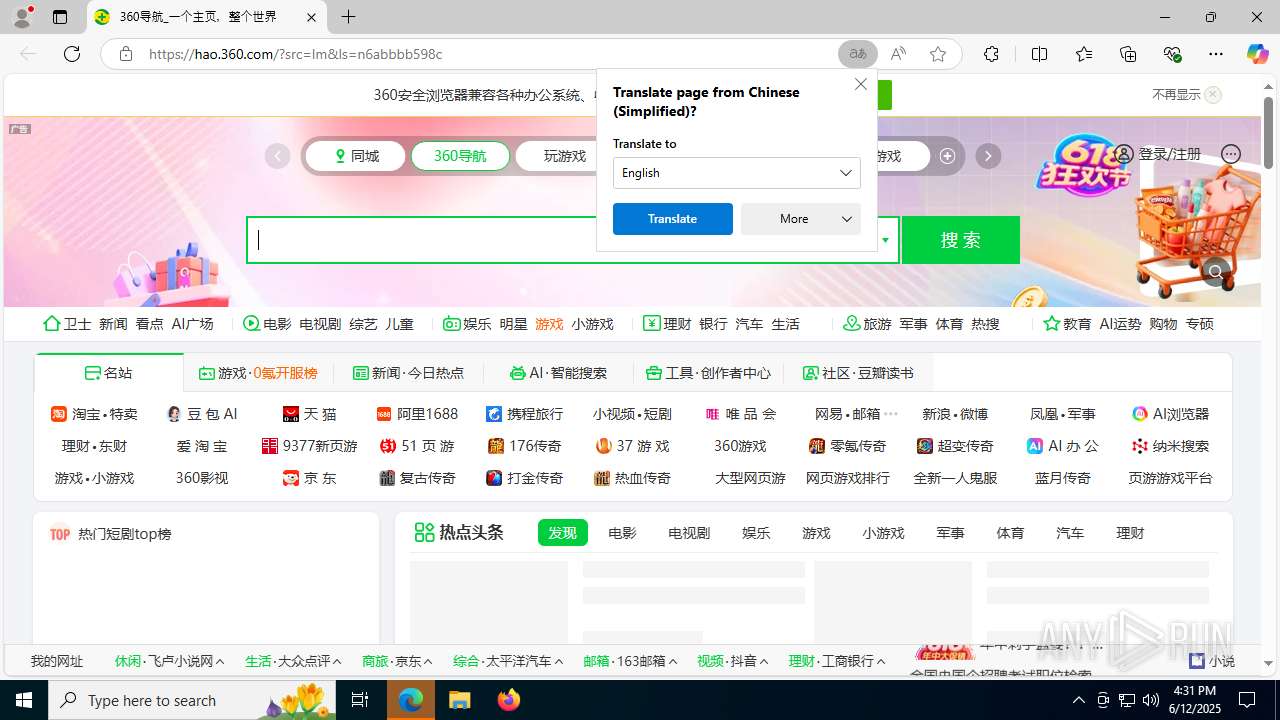Select the 游戏·0氪开服榜 tab
The width and height of the screenshot is (1280, 720).
pyautogui.click(x=258, y=373)
